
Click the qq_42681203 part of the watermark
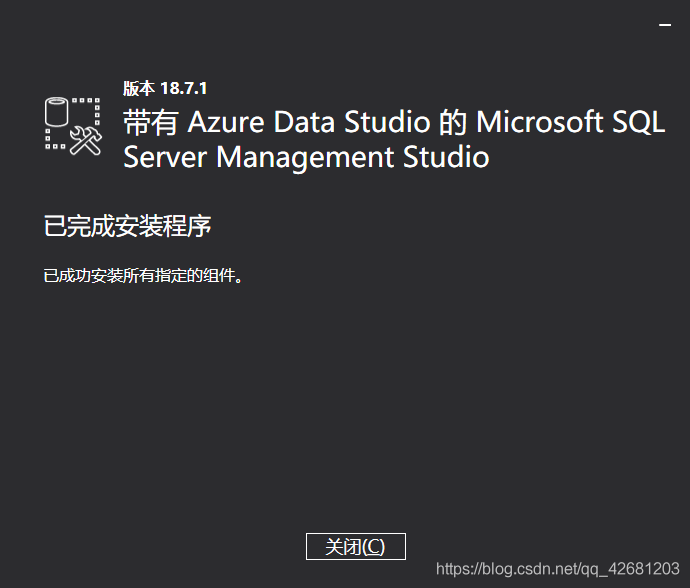pos(635,568)
